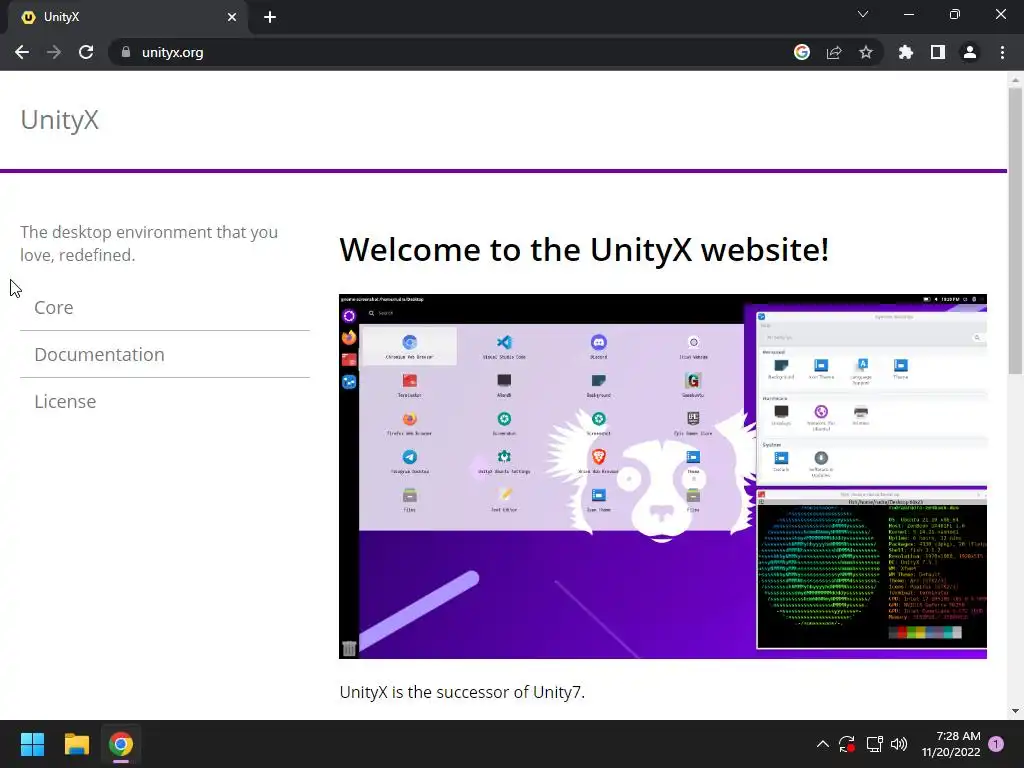The height and width of the screenshot is (768, 1024).
Task: Click the address bar URL unityx.org
Action: pos(172,52)
